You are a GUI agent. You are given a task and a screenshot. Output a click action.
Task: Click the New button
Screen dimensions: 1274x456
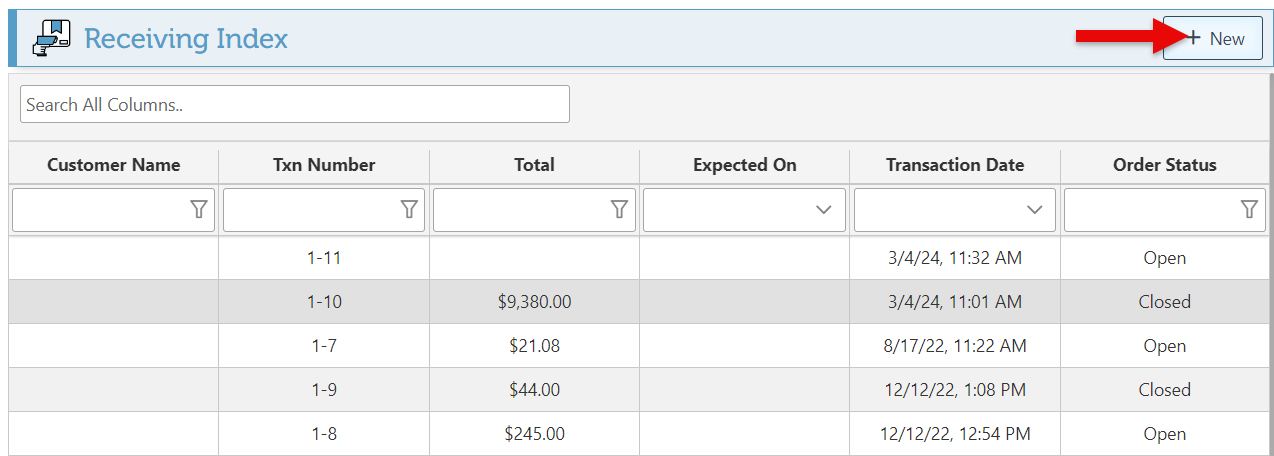coord(1212,39)
